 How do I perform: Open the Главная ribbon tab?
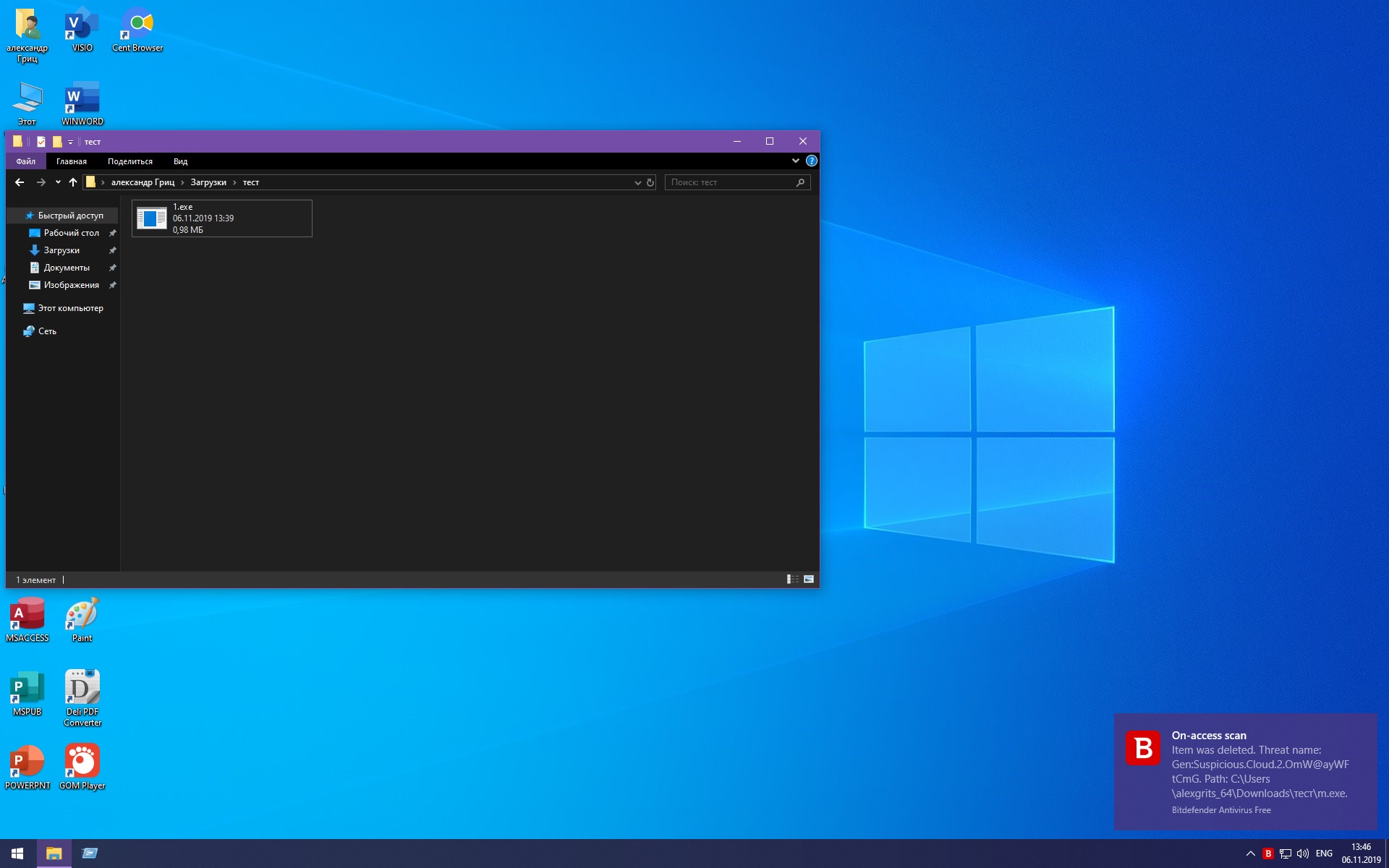(72, 161)
